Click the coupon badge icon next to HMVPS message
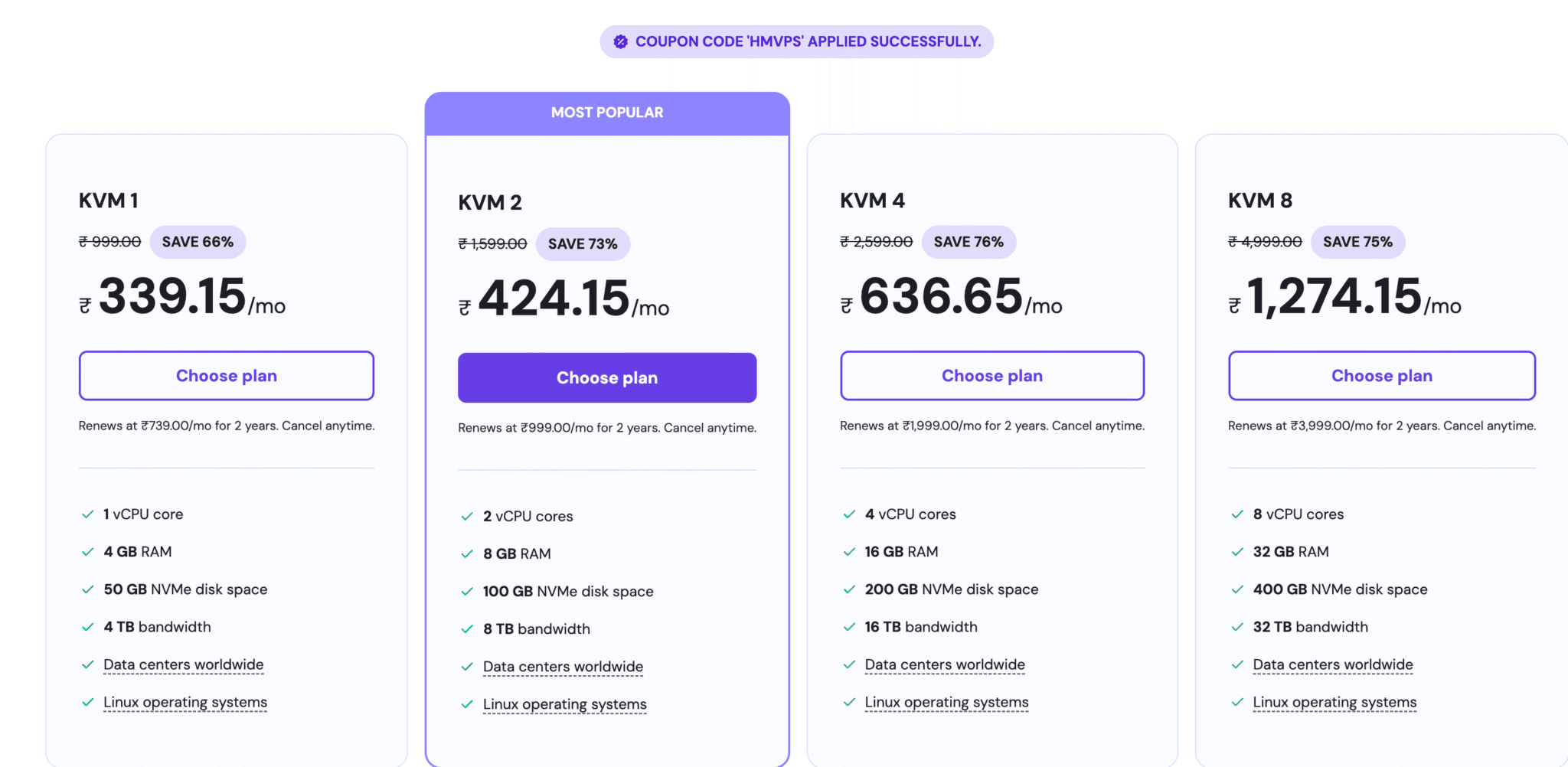 point(622,41)
